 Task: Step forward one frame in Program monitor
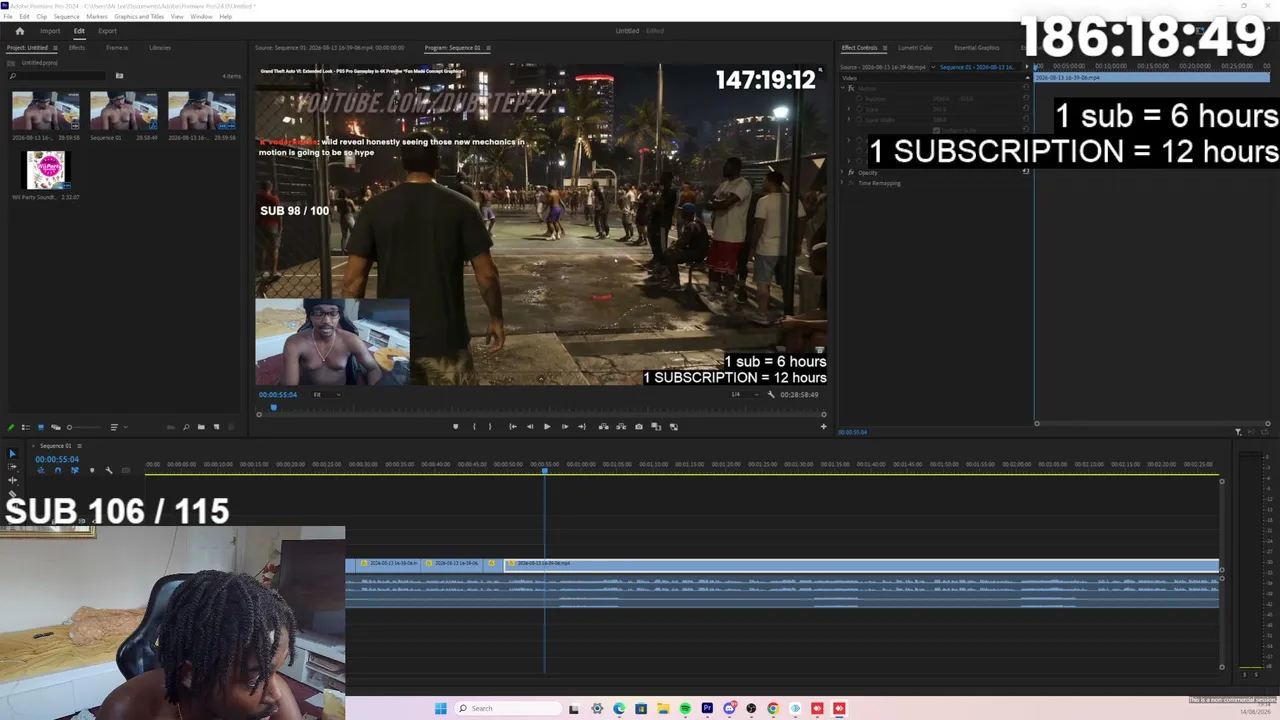pyautogui.click(x=564, y=427)
